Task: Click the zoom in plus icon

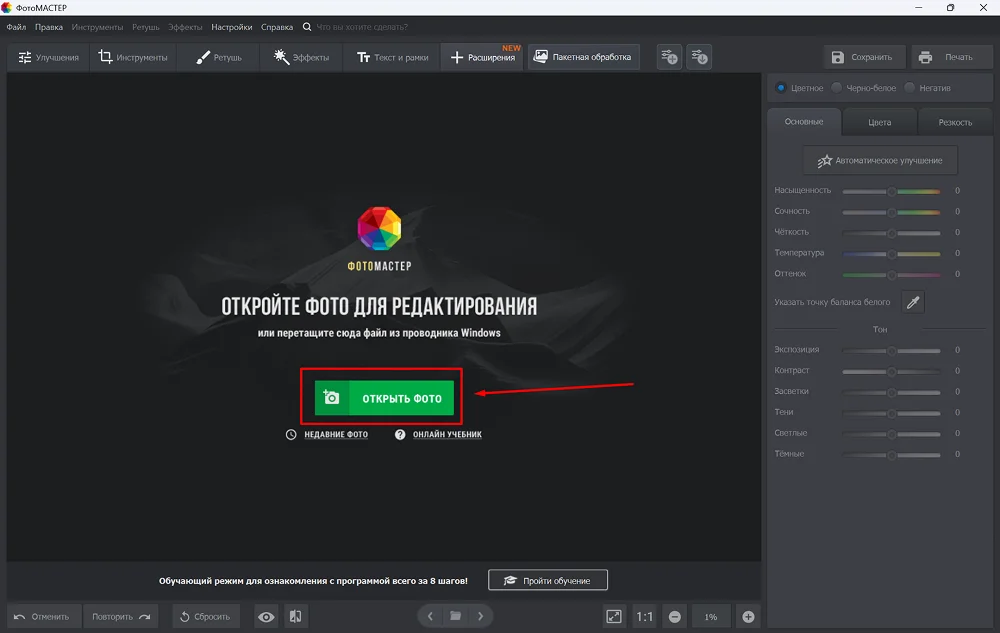Action: (747, 617)
